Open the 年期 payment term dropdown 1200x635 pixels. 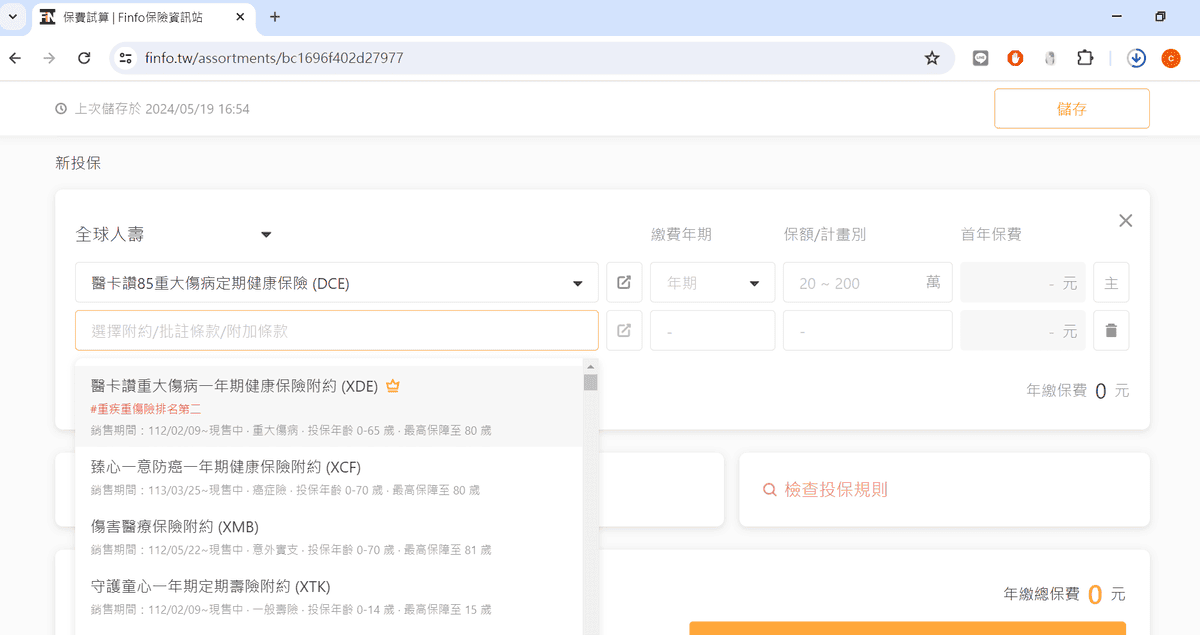712,283
